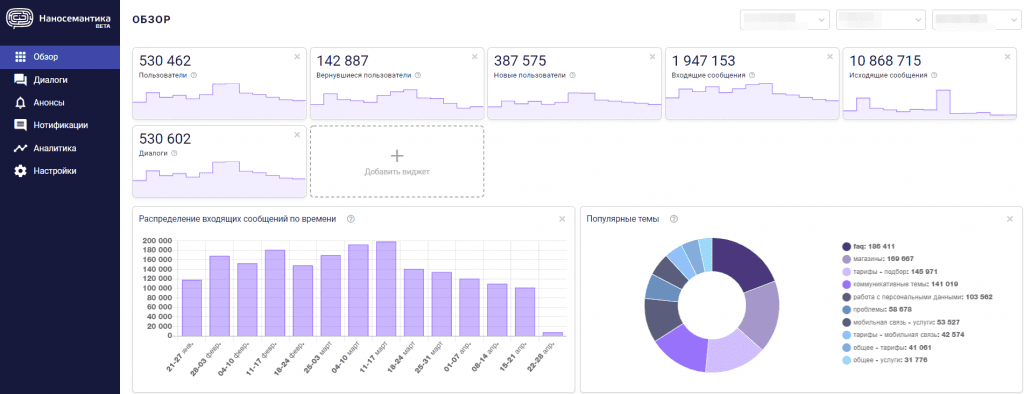Show help for Диалоги widget metric
1024x394 pixels.
tap(174, 153)
